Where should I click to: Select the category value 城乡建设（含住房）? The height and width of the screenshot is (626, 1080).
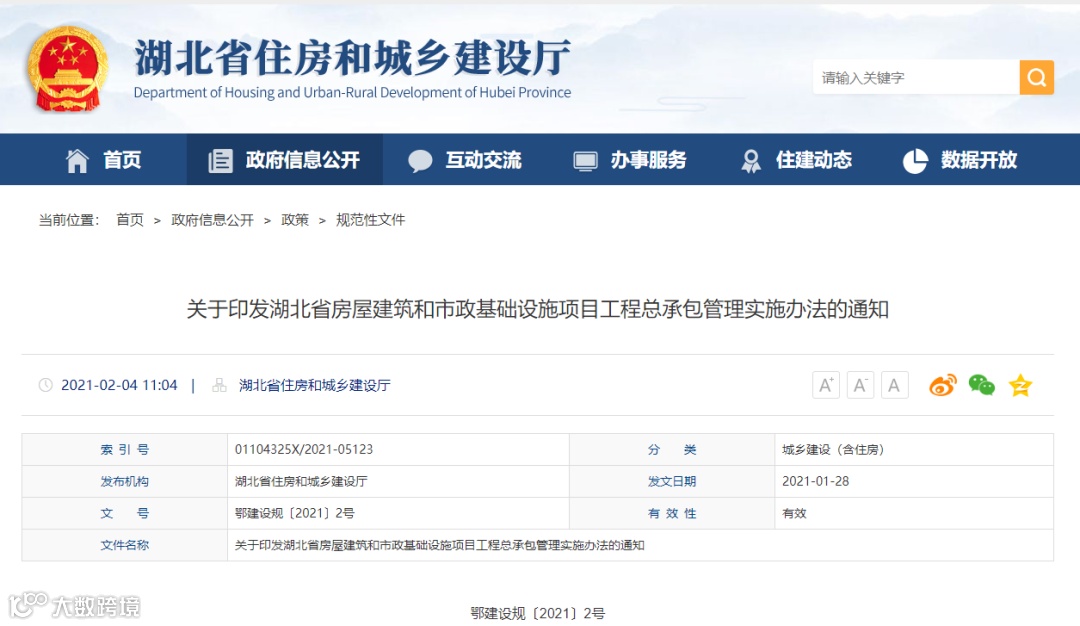coord(833,449)
